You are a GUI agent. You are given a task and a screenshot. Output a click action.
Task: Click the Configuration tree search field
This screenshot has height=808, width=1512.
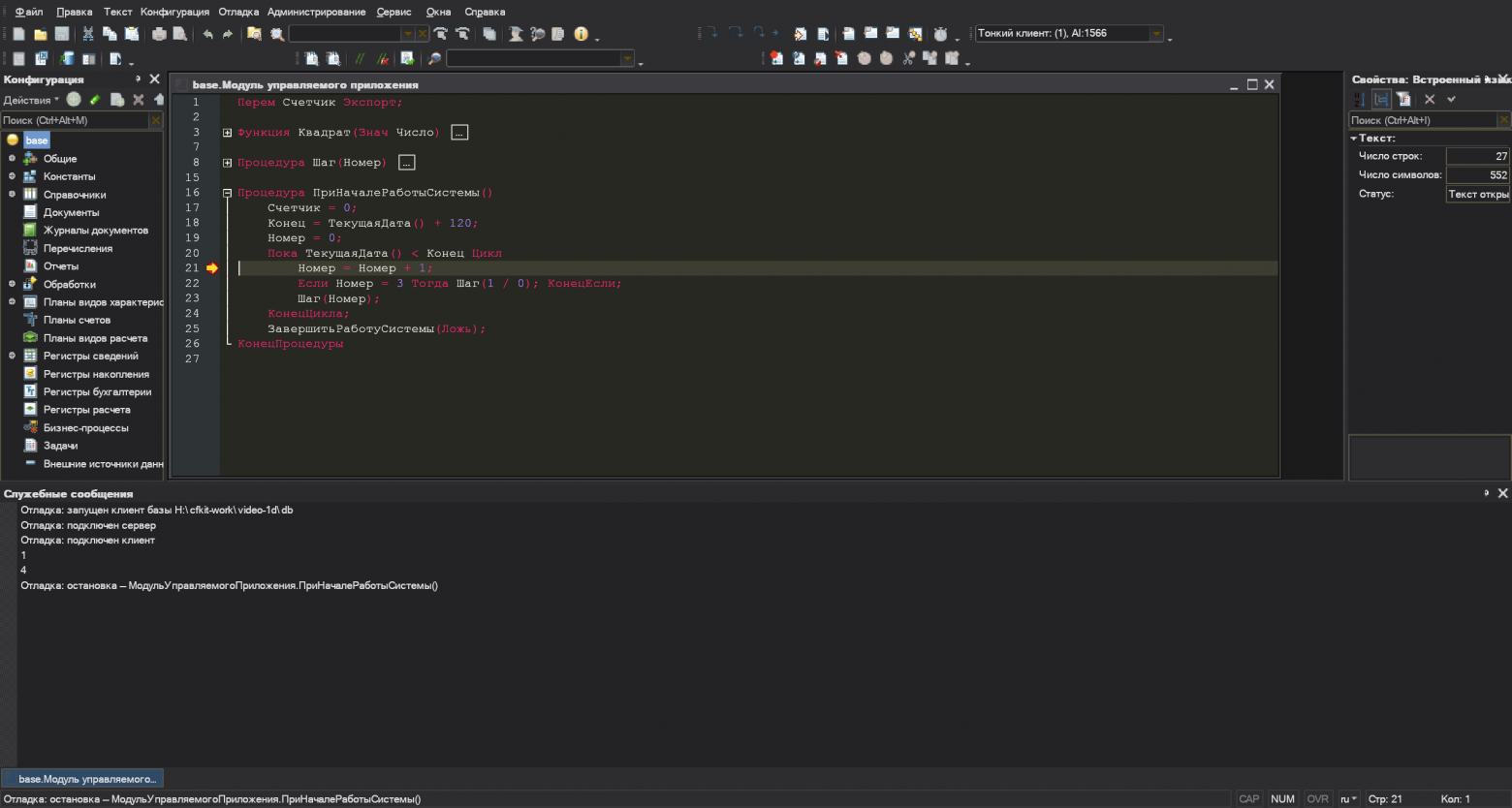point(75,120)
